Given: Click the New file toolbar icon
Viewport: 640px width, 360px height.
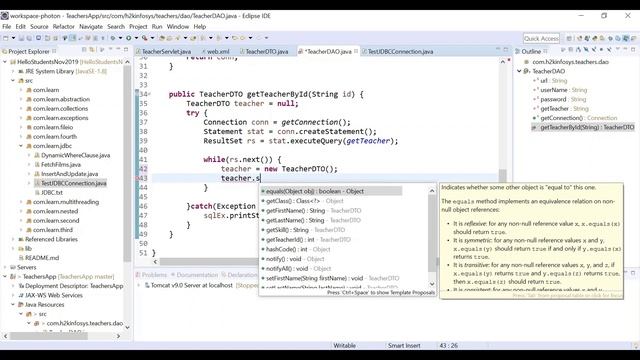Looking at the screenshot, I should coord(5,38).
